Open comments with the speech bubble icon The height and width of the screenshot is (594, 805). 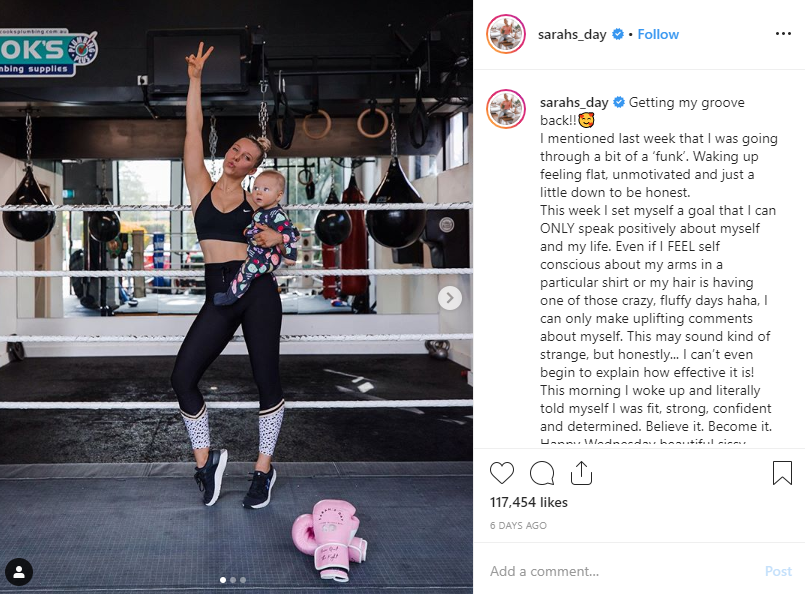[542, 473]
